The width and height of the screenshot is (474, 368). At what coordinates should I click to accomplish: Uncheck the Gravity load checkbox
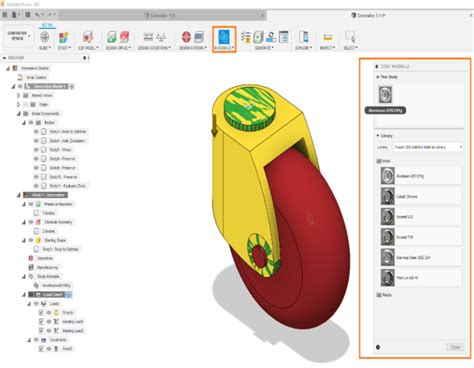41,313
